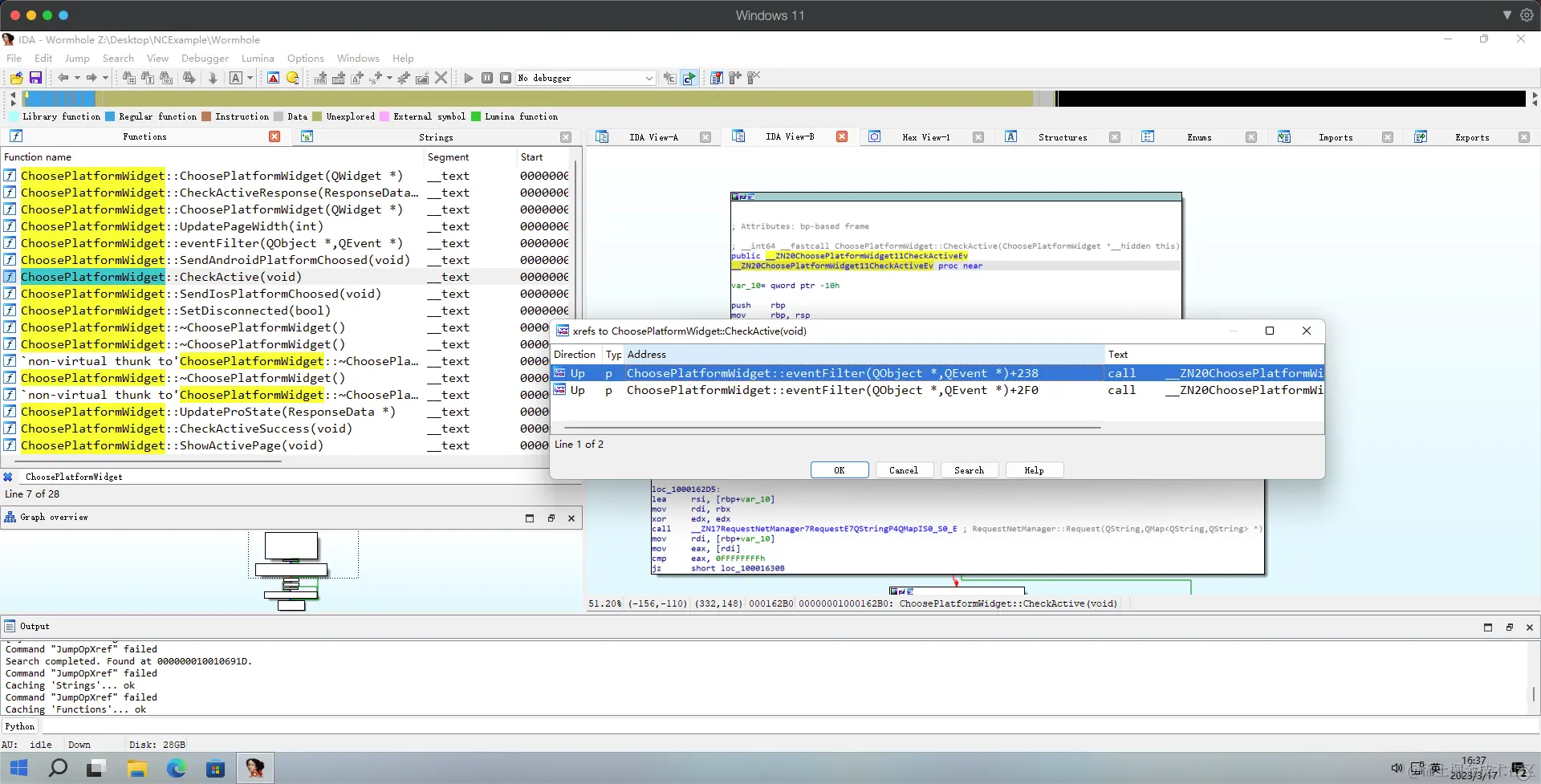The image size is (1541, 784).
Task: Click the Open file toolbar icon
Action: 16,78
